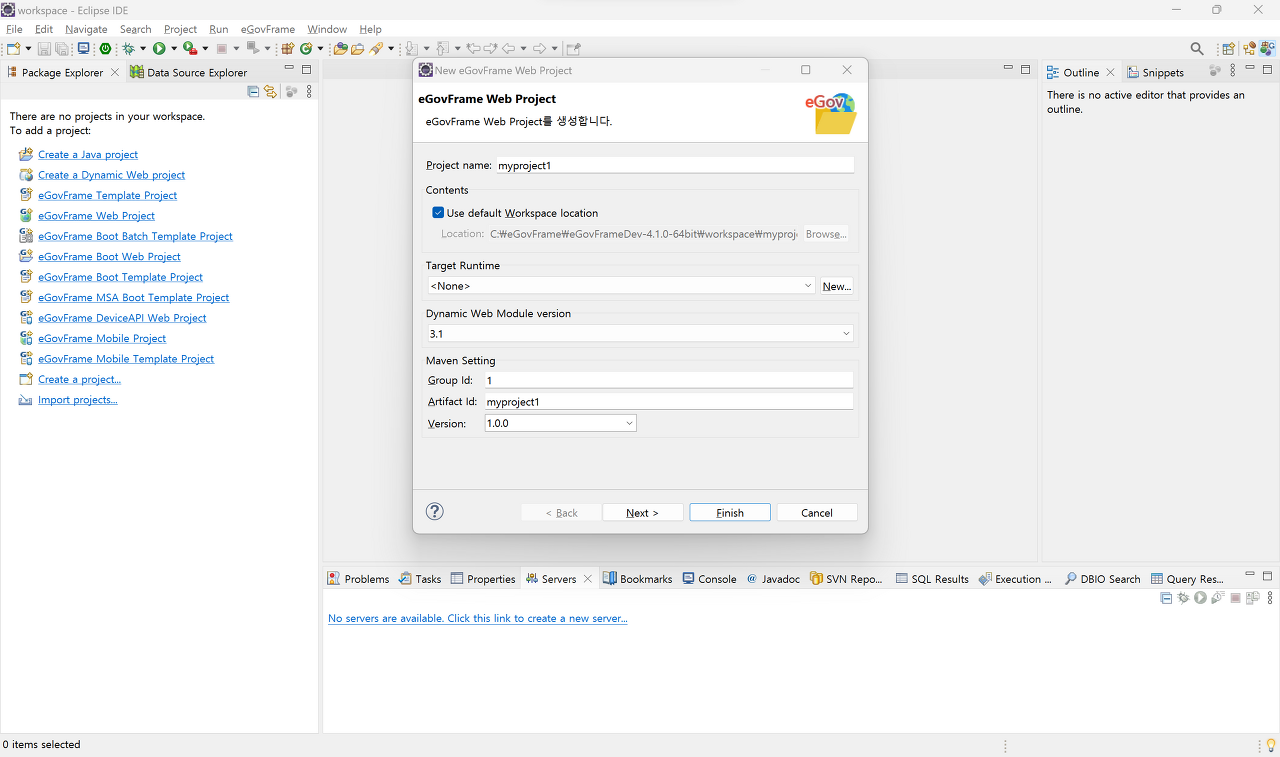The height and width of the screenshot is (757, 1280).
Task: Open the eGovFrame menu
Action: [268, 29]
